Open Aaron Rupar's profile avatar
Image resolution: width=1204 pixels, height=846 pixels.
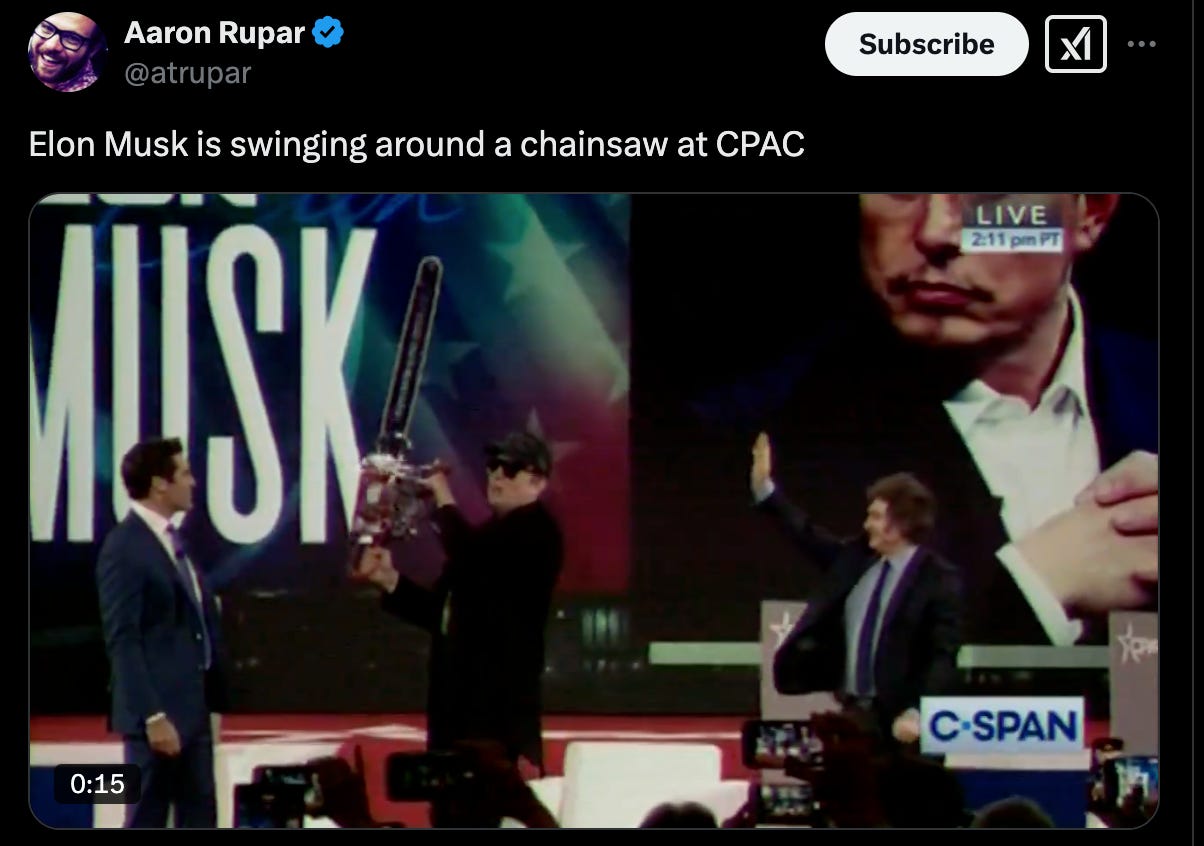67,52
